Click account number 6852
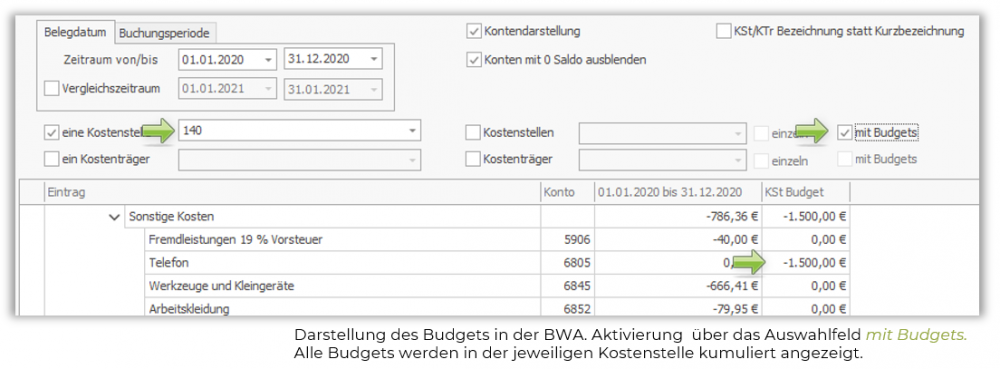This screenshot has width=1000, height=369. tap(578, 309)
